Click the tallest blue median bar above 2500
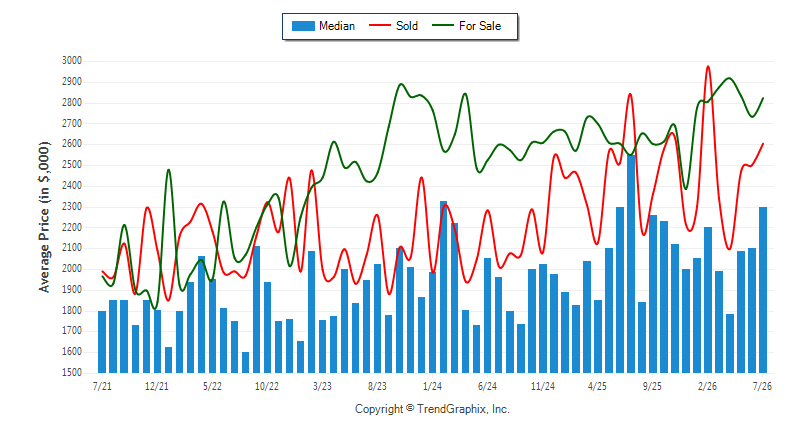The width and height of the screenshot is (800, 434). point(631,264)
